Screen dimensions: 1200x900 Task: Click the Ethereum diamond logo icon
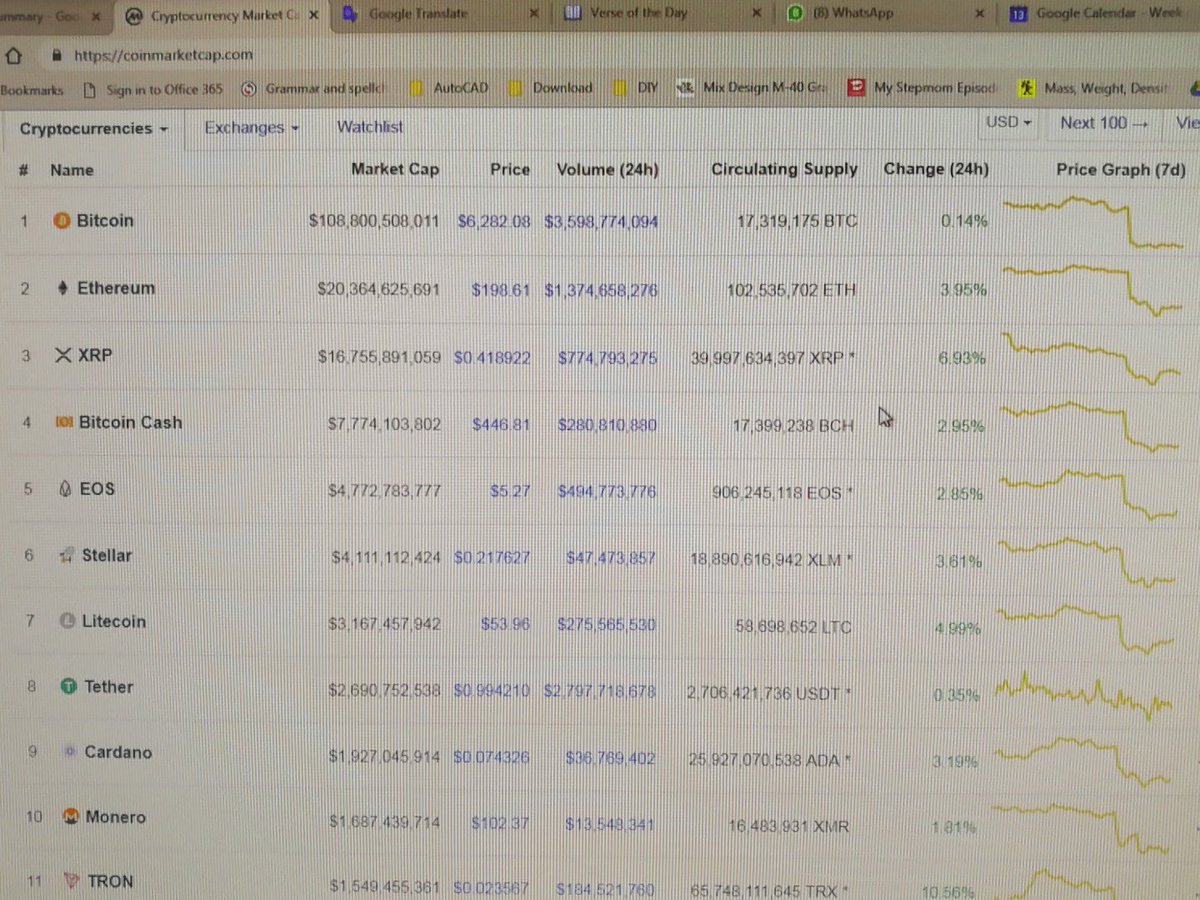[x=62, y=289]
